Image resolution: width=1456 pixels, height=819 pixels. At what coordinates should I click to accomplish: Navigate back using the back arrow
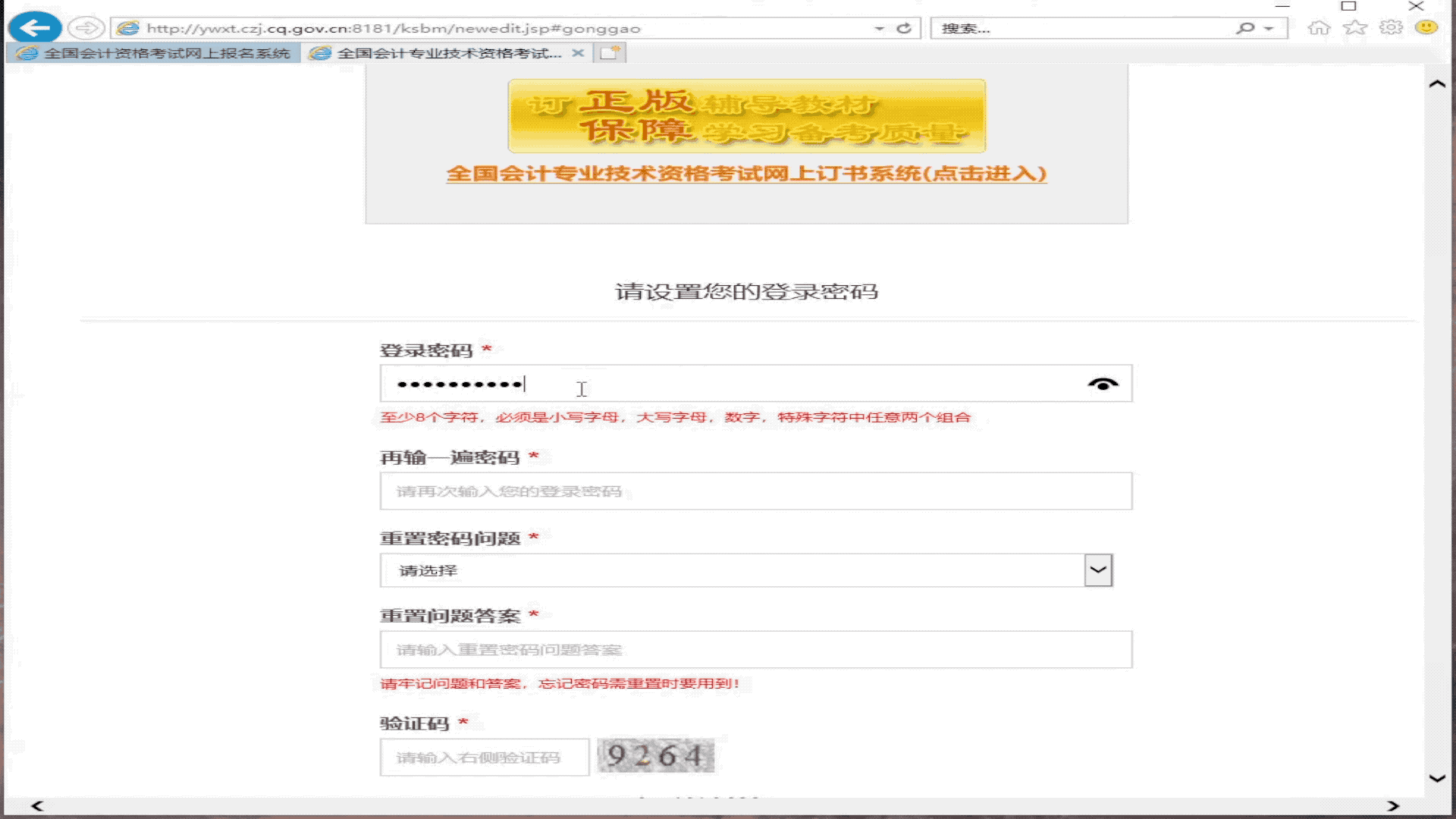coord(36,27)
